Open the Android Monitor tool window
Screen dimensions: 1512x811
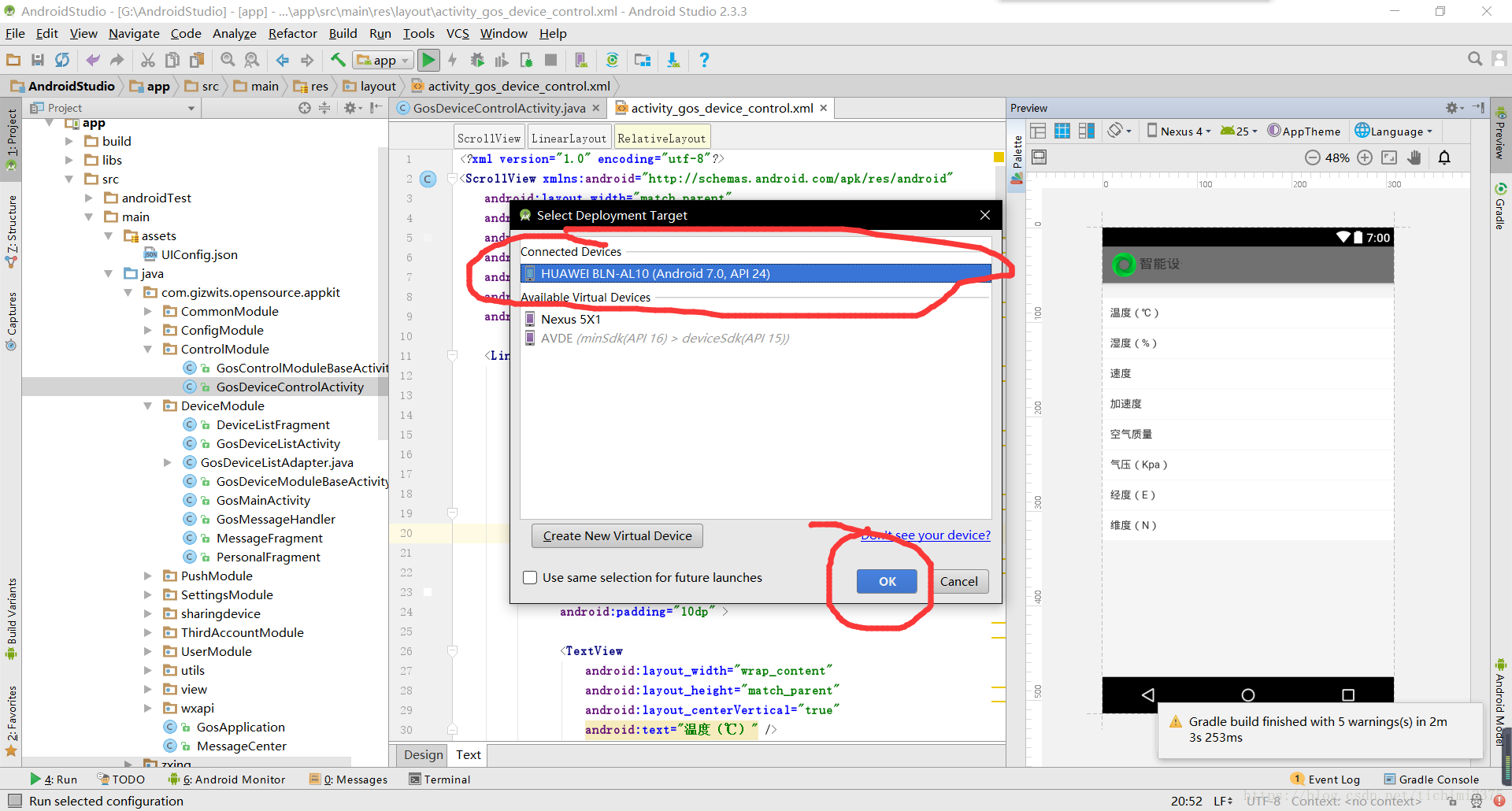227,780
